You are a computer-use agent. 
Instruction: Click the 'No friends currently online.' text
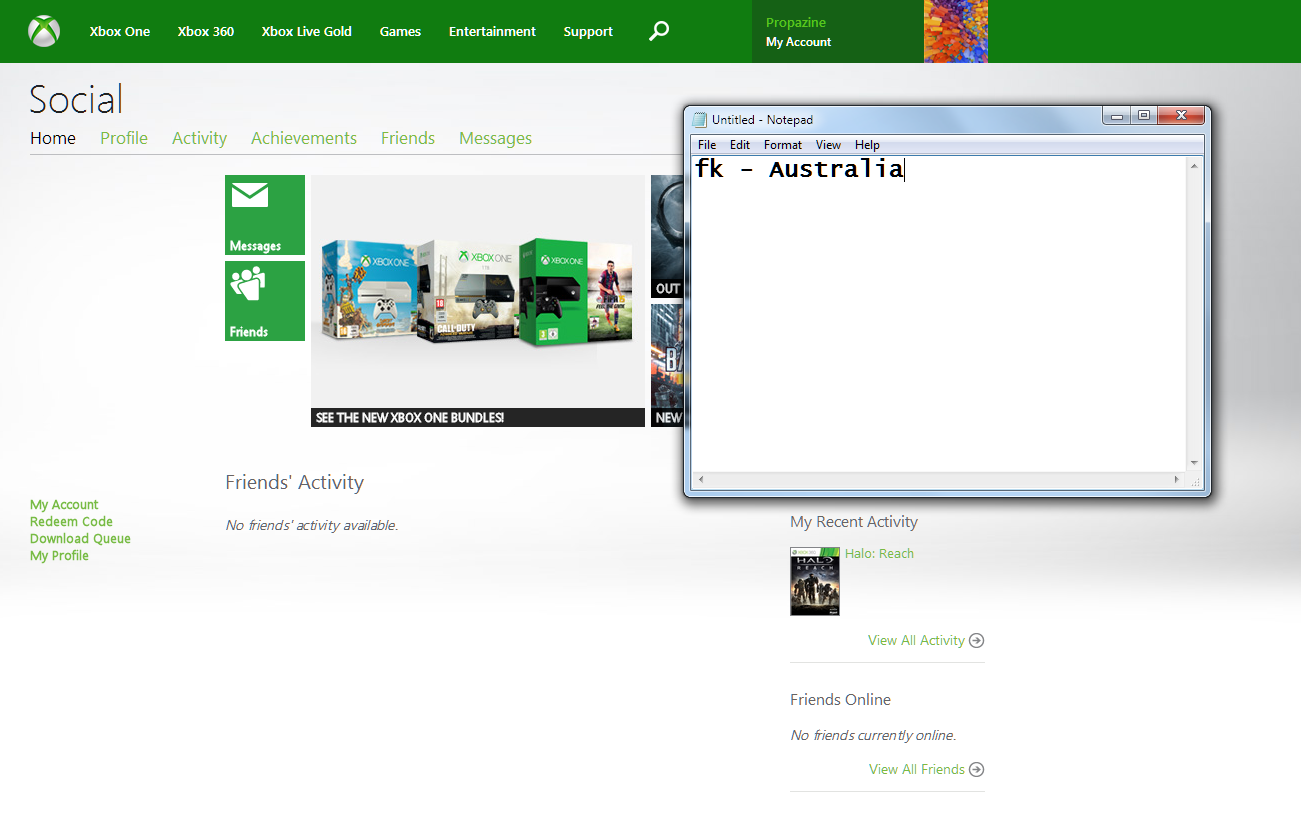873,736
